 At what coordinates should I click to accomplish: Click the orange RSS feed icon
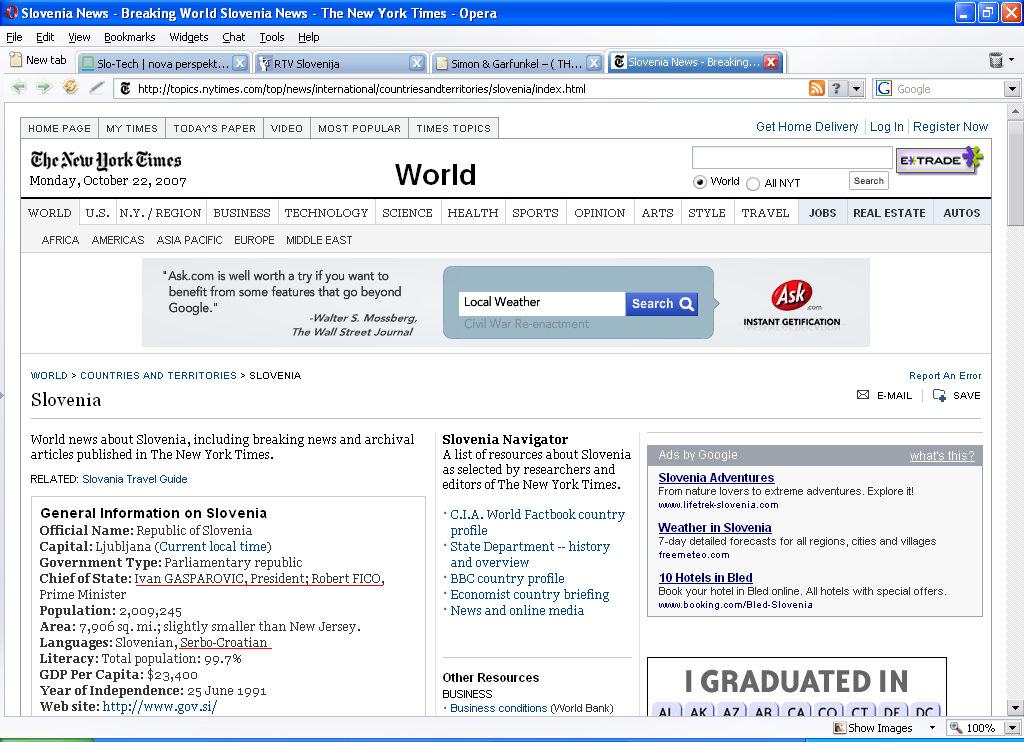click(x=816, y=88)
